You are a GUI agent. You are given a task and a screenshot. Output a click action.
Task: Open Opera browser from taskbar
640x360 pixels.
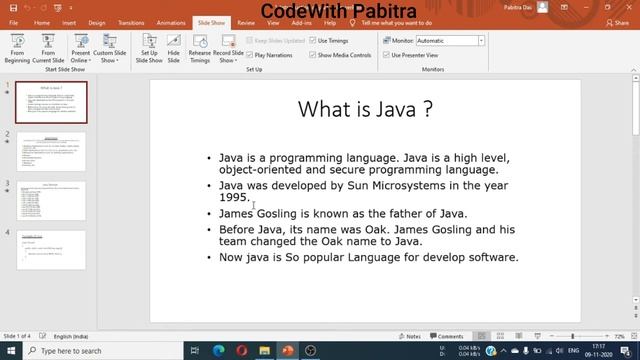(x=242, y=351)
